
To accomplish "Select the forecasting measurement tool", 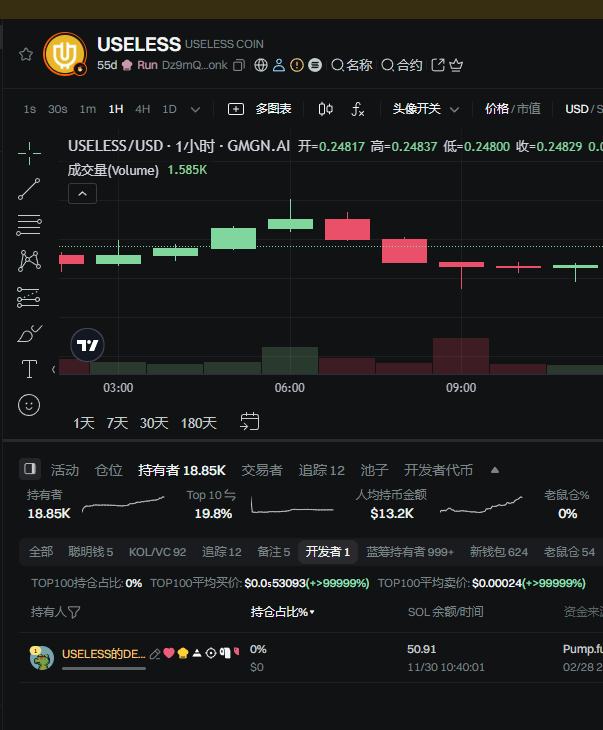I will [x=29, y=297].
